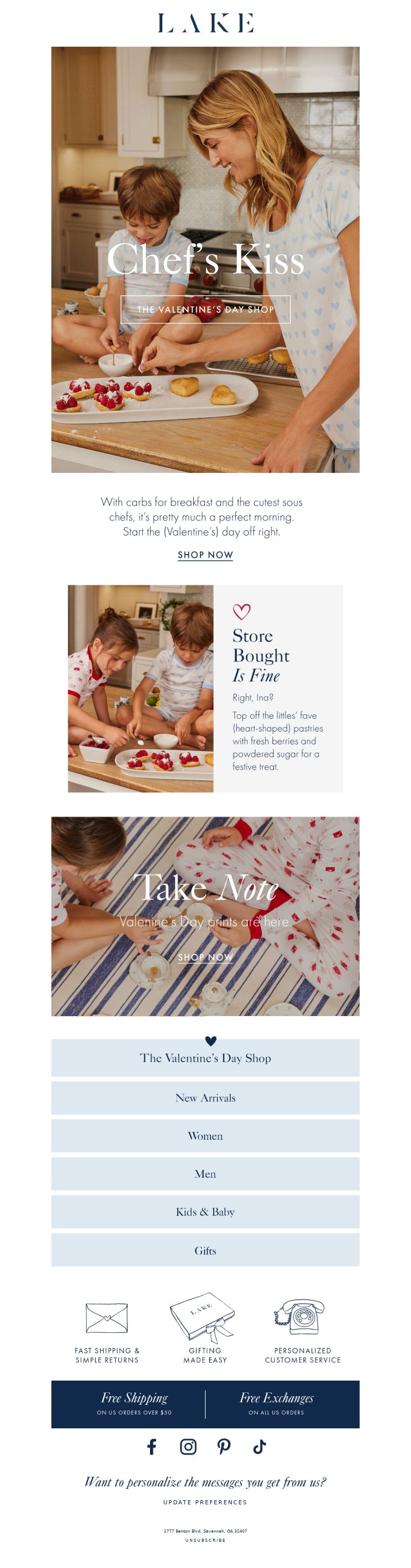This screenshot has width=411, height=1568.
Task: Click the rotary telephone customer service icon
Action: pyautogui.click(x=300, y=1316)
